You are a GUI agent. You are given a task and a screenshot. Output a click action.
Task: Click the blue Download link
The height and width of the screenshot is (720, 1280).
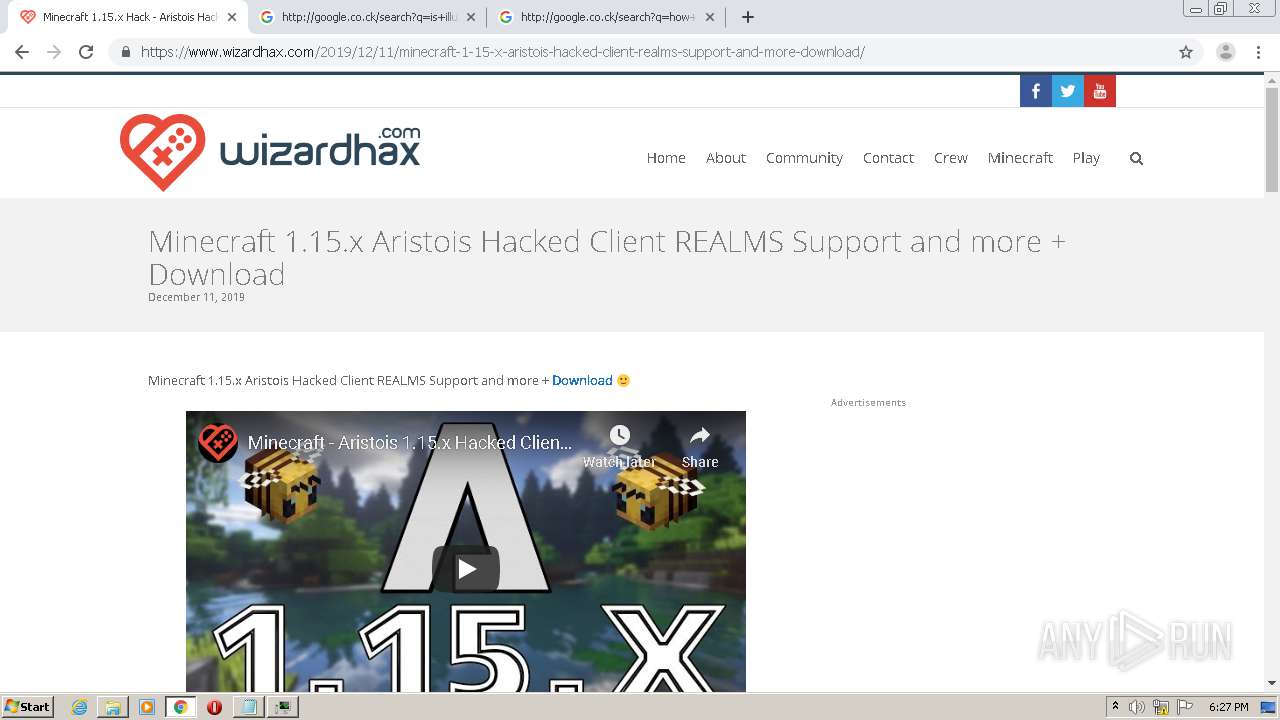[582, 380]
